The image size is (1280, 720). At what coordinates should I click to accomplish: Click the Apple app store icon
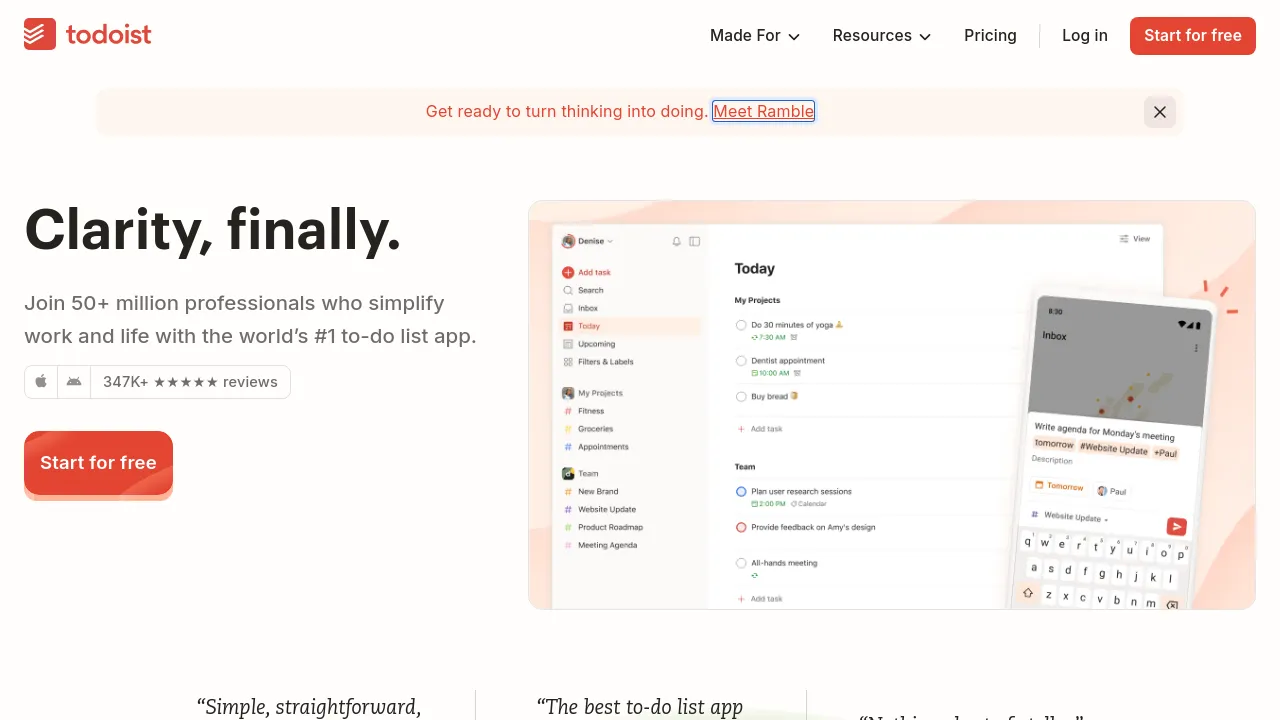click(41, 382)
